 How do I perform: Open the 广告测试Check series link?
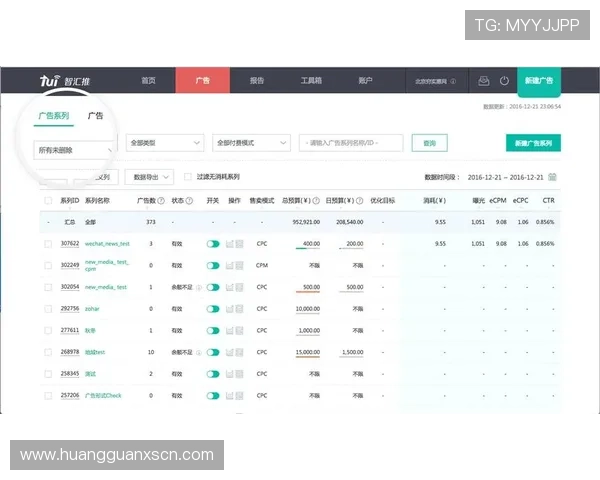[103, 395]
